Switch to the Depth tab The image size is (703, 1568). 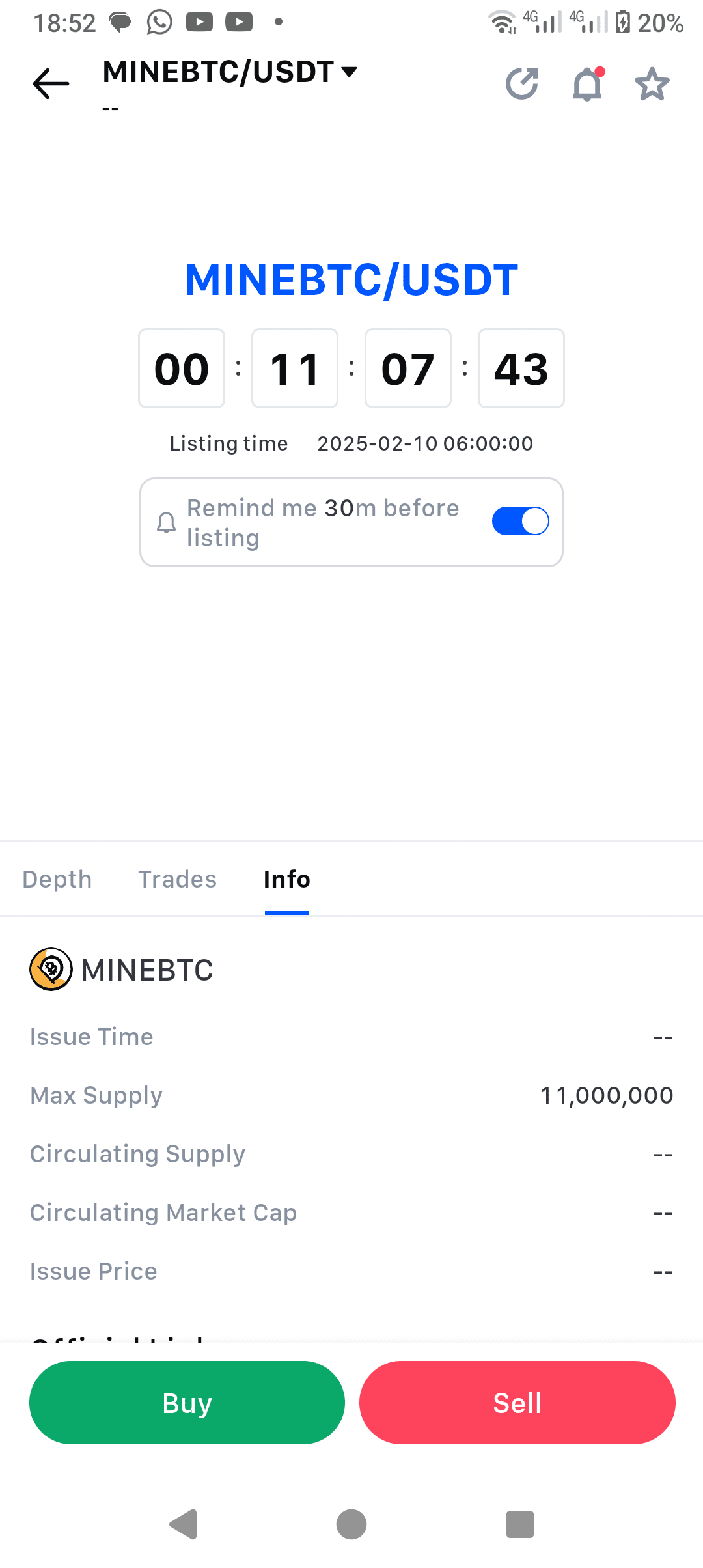(x=57, y=879)
